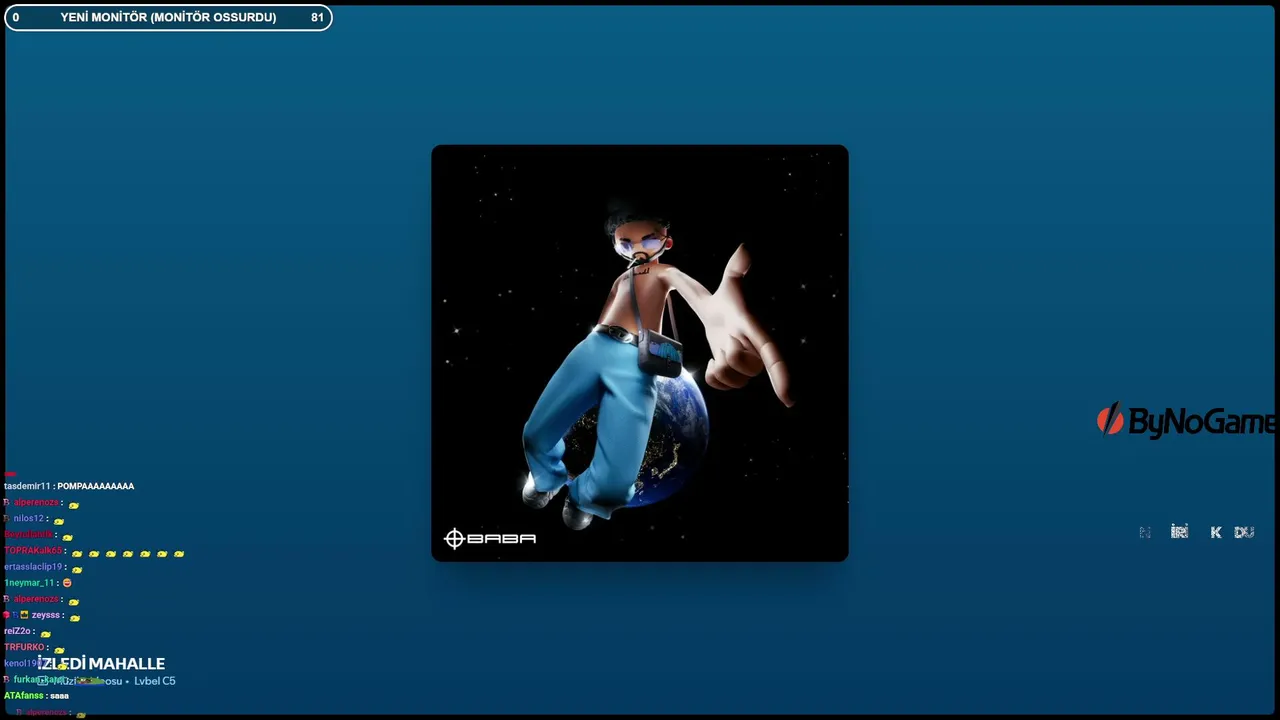Viewport: 1280px width, 720px height.
Task: Click the POMPAAAAAAAAAA message text from tasdemir11
Action: pos(95,486)
